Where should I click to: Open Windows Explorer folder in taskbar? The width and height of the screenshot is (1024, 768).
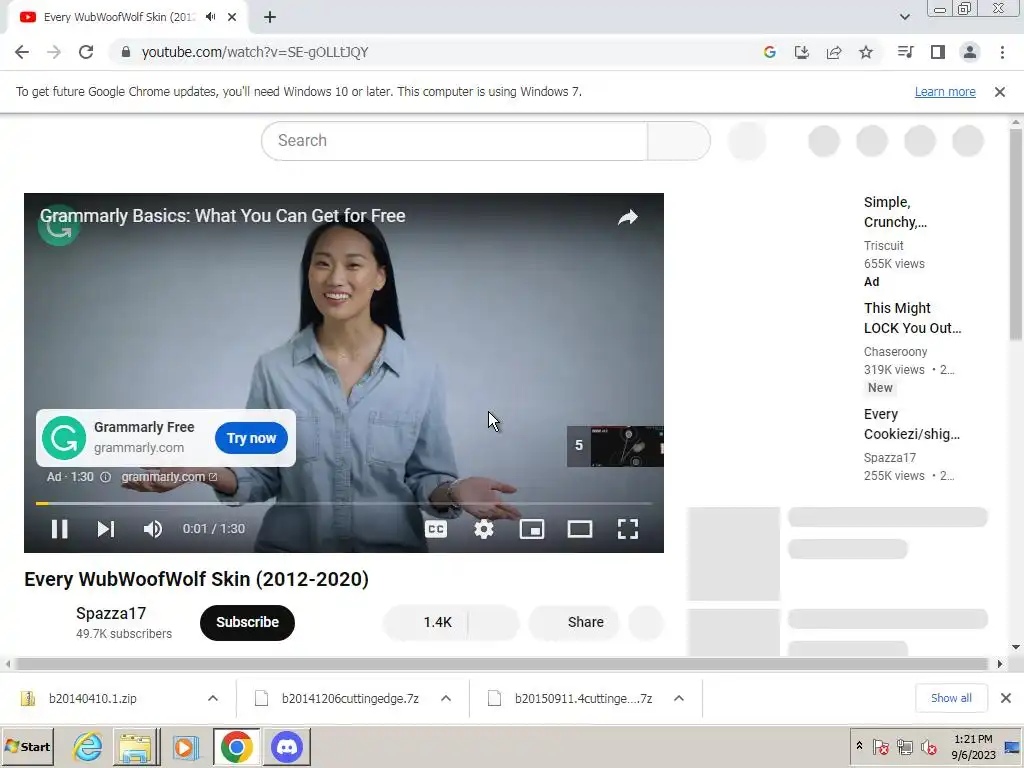click(x=136, y=746)
